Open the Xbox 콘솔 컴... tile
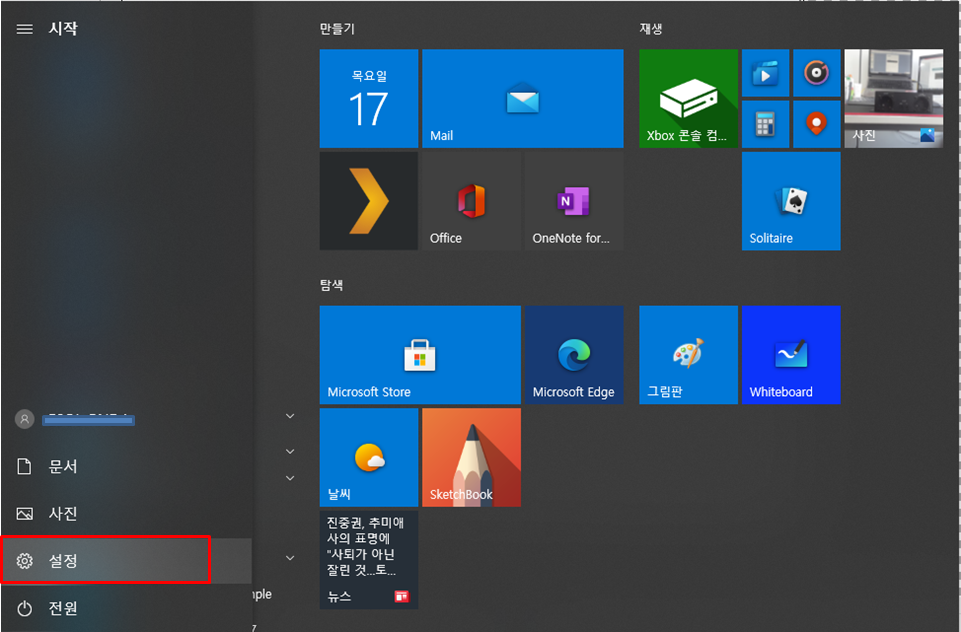 (688, 99)
